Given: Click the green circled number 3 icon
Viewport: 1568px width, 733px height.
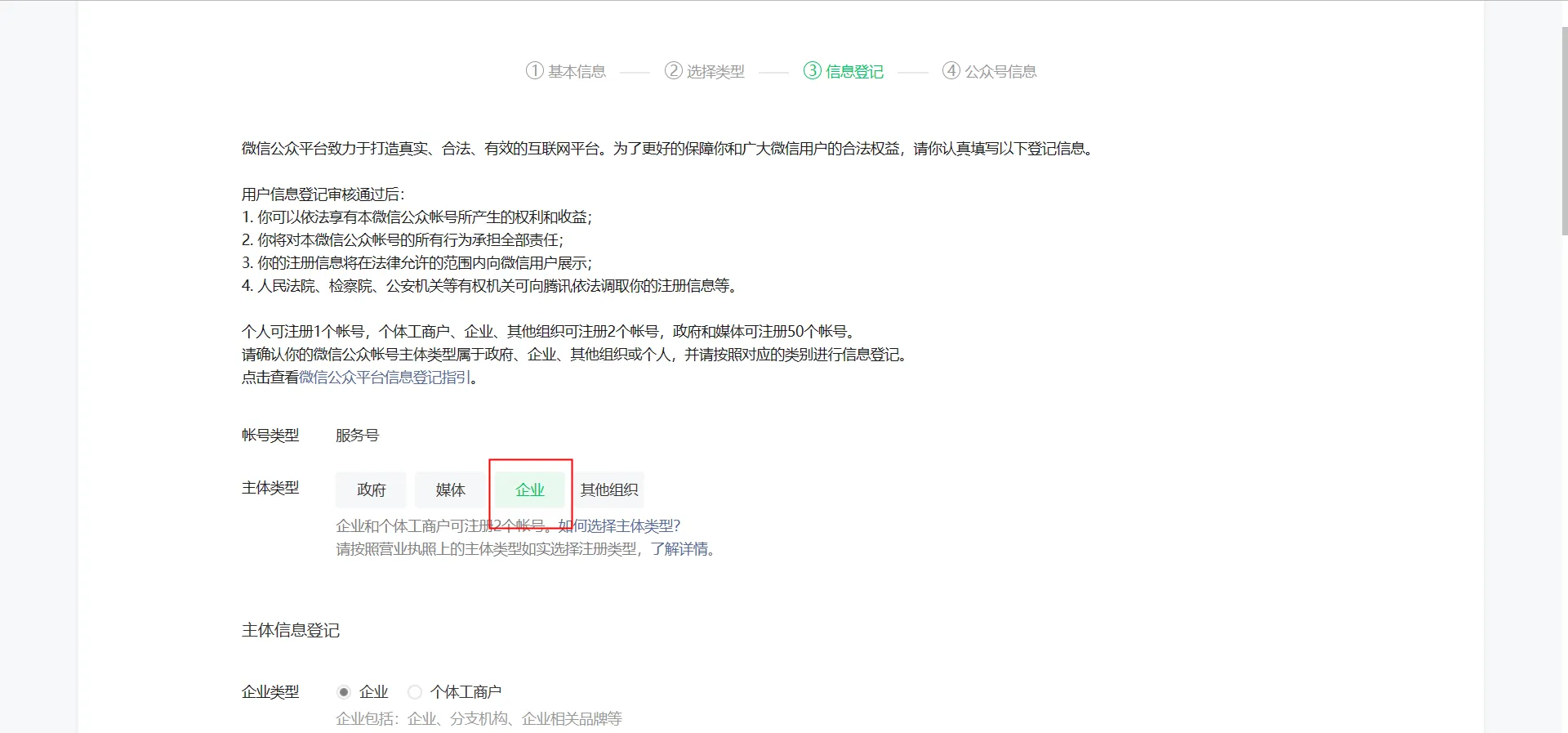Looking at the screenshot, I should tap(812, 70).
